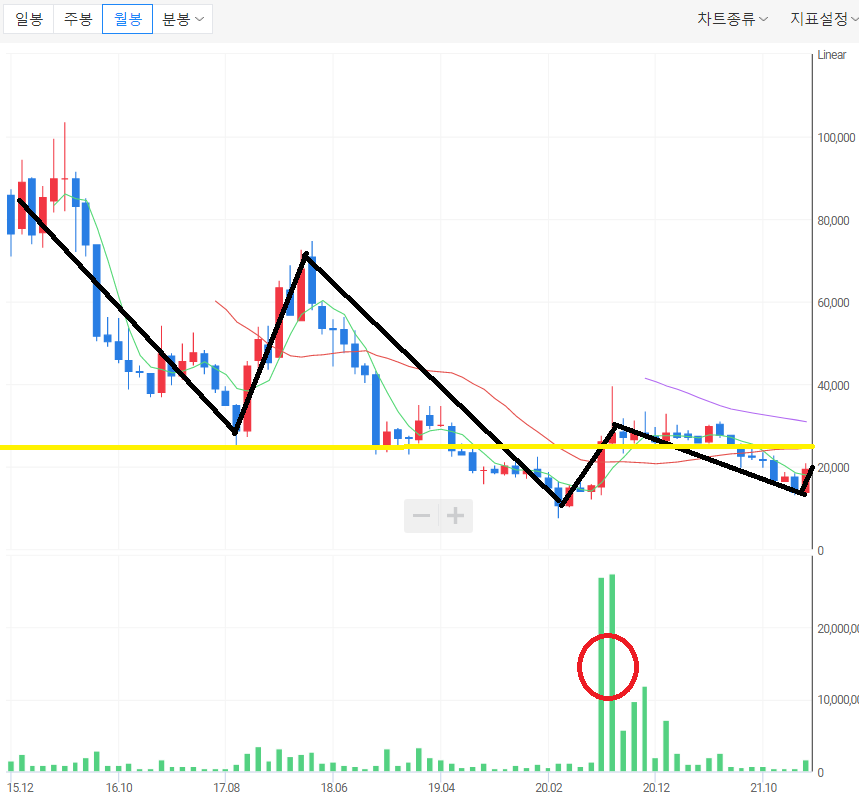Click the 21.10 date axis label

tap(763, 788)
